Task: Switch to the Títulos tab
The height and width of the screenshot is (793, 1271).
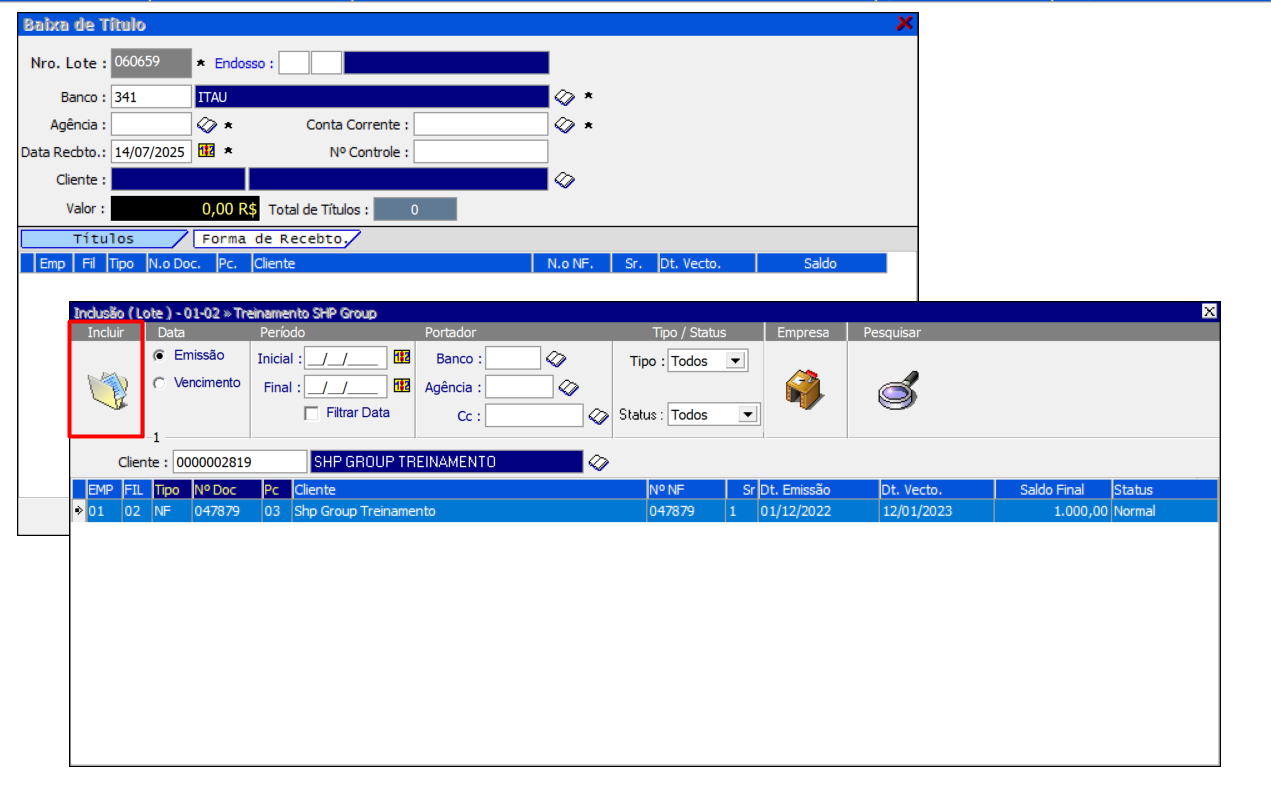Action: [x=103, y=239]
